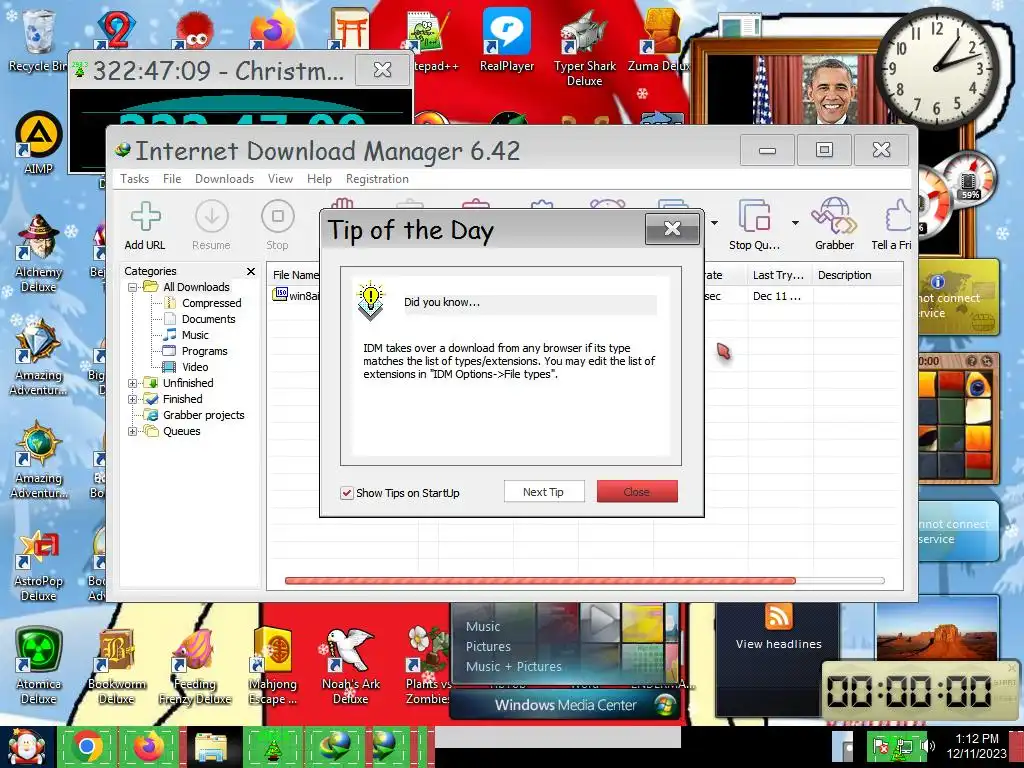Viewport: 1024px width, 768px height.
Task: Click the taskbar date and time
Action: click(976, 746)
